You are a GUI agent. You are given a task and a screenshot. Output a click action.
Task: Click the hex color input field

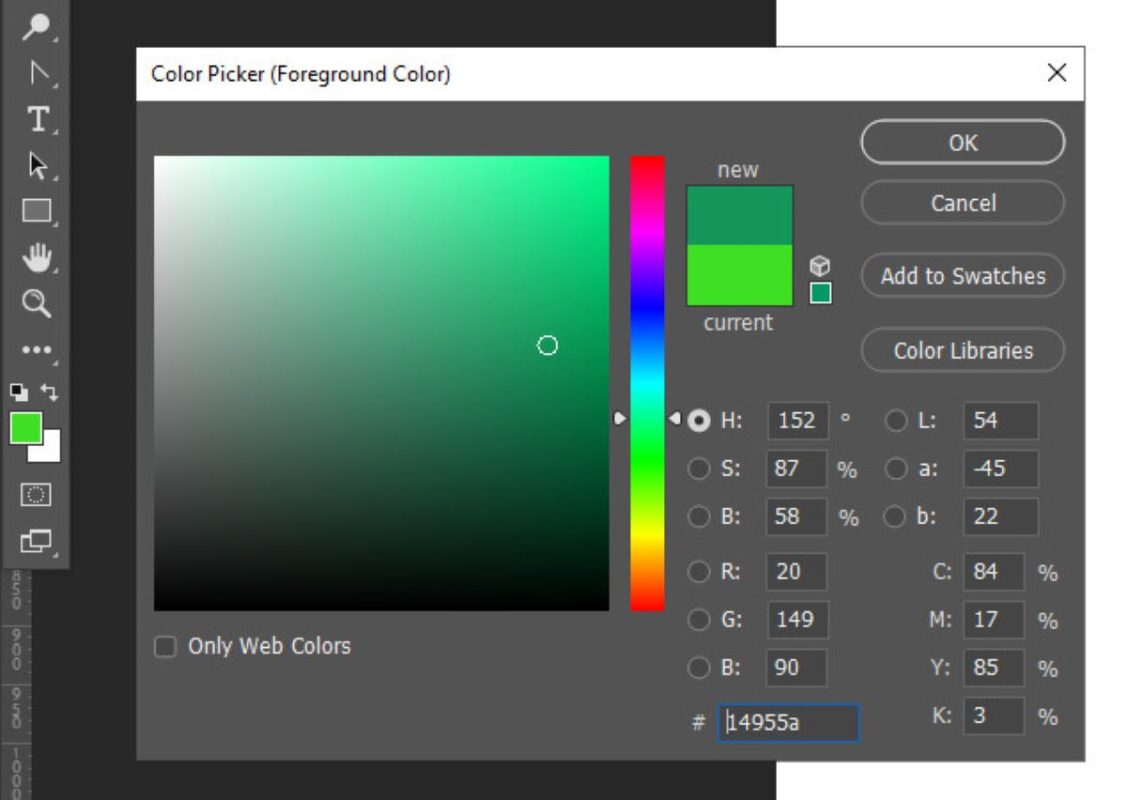788,722
